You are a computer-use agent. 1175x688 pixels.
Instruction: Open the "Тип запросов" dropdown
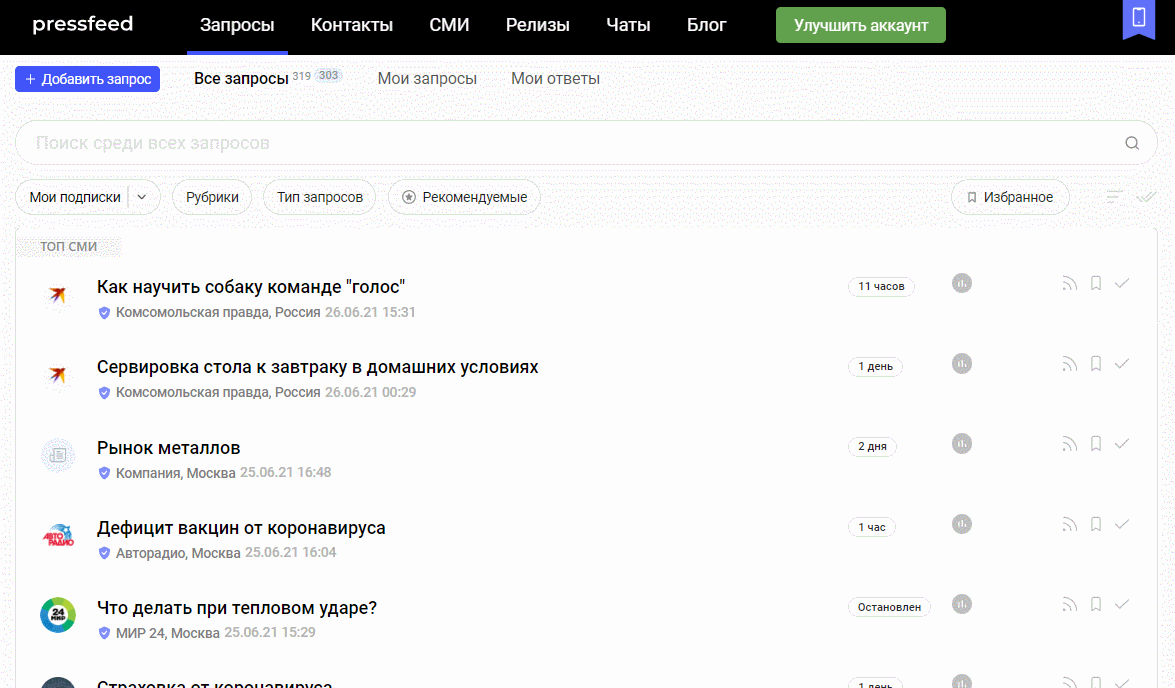coord(319,197)
